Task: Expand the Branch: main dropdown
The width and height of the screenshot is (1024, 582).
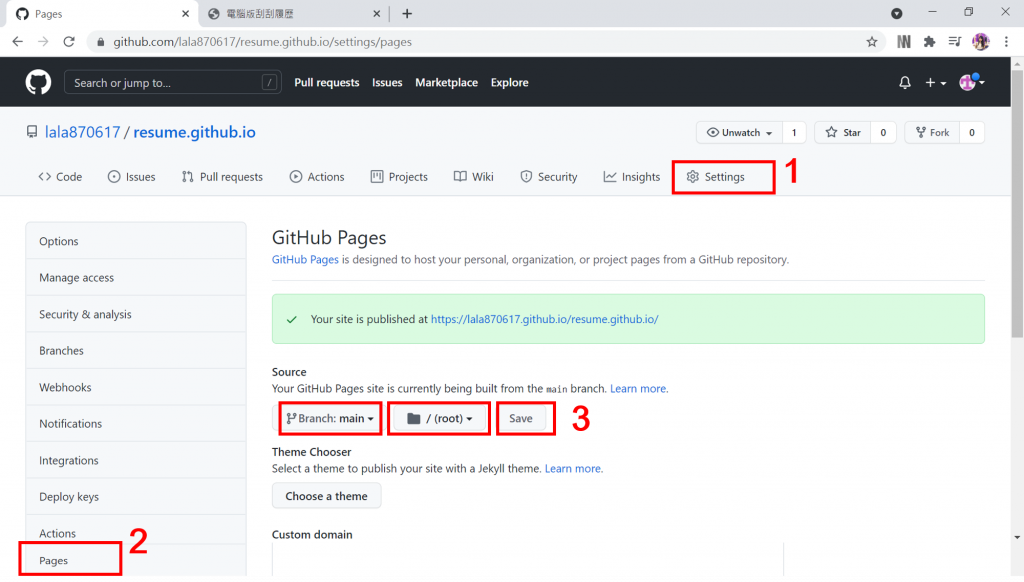Action: (x=330, y=418)
